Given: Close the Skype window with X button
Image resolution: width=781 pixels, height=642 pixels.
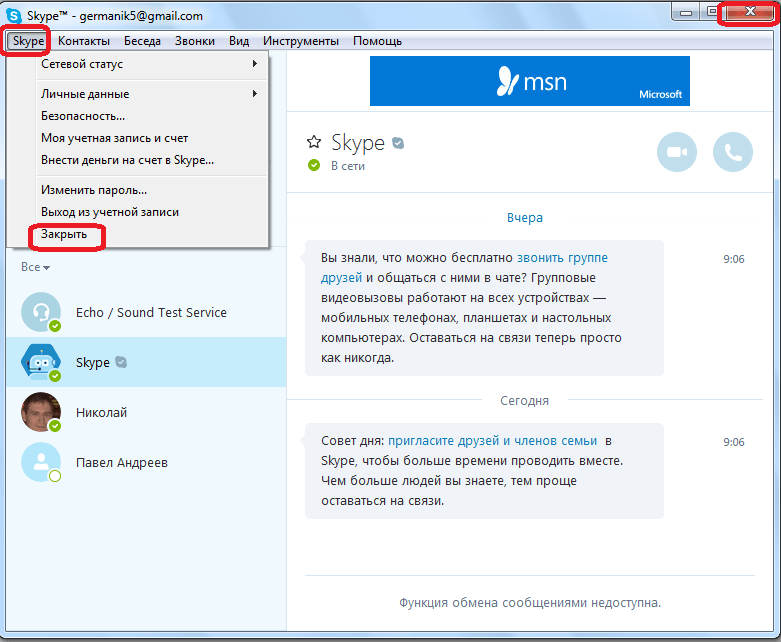Looking at the screenshot, I should [x=750, y=12].
